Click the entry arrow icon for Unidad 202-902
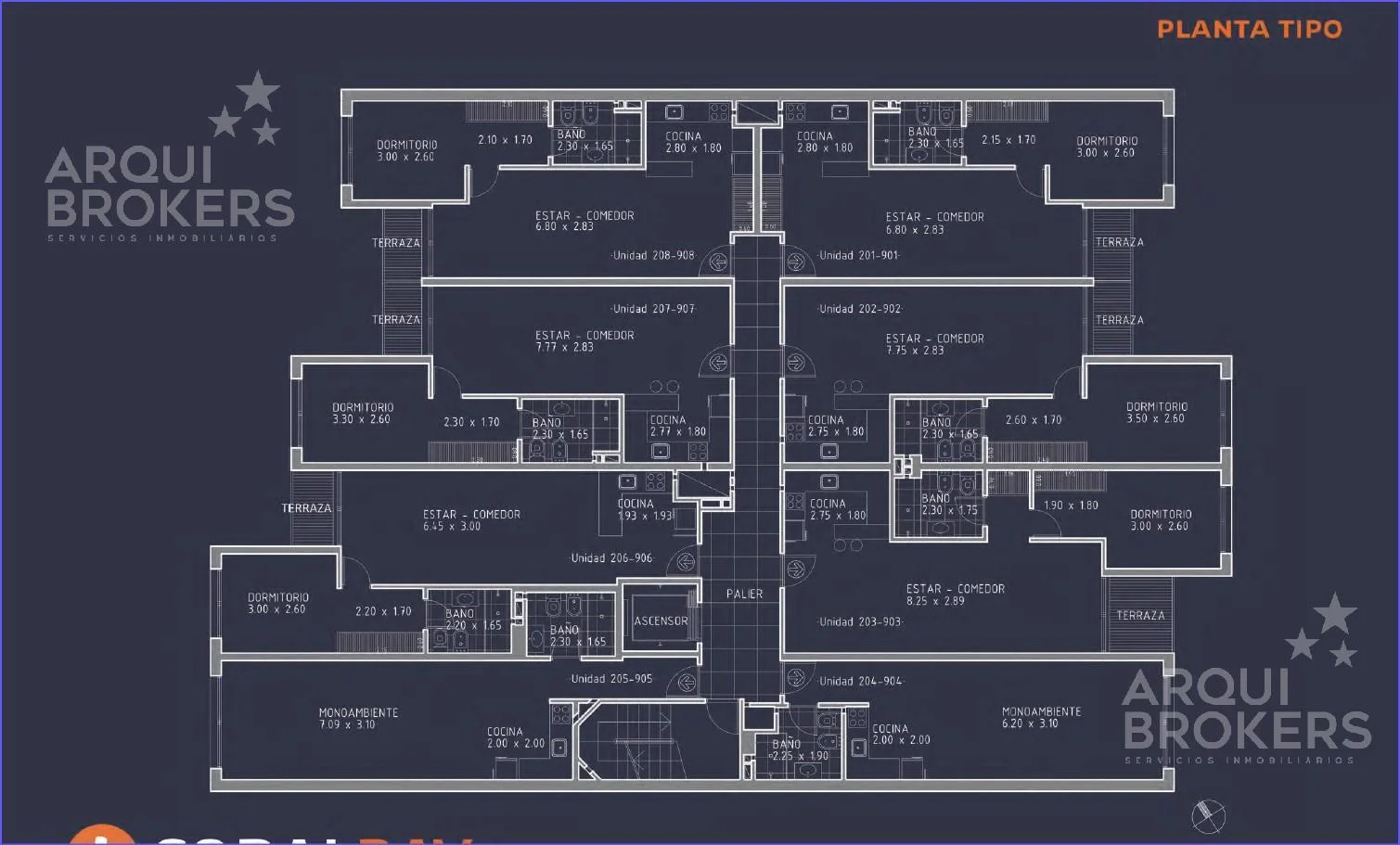1400x845 pixels. 796,364
